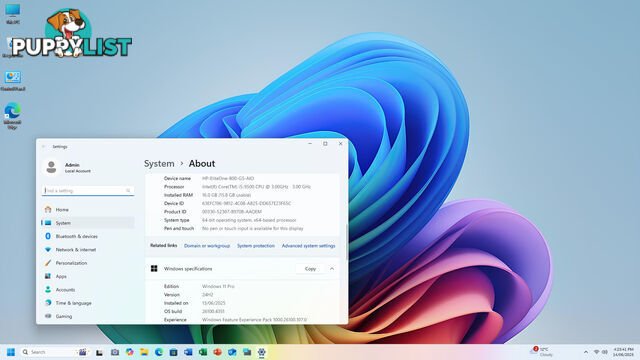Open System protection link
640x360 pixels.
click(x=256, y=246)
